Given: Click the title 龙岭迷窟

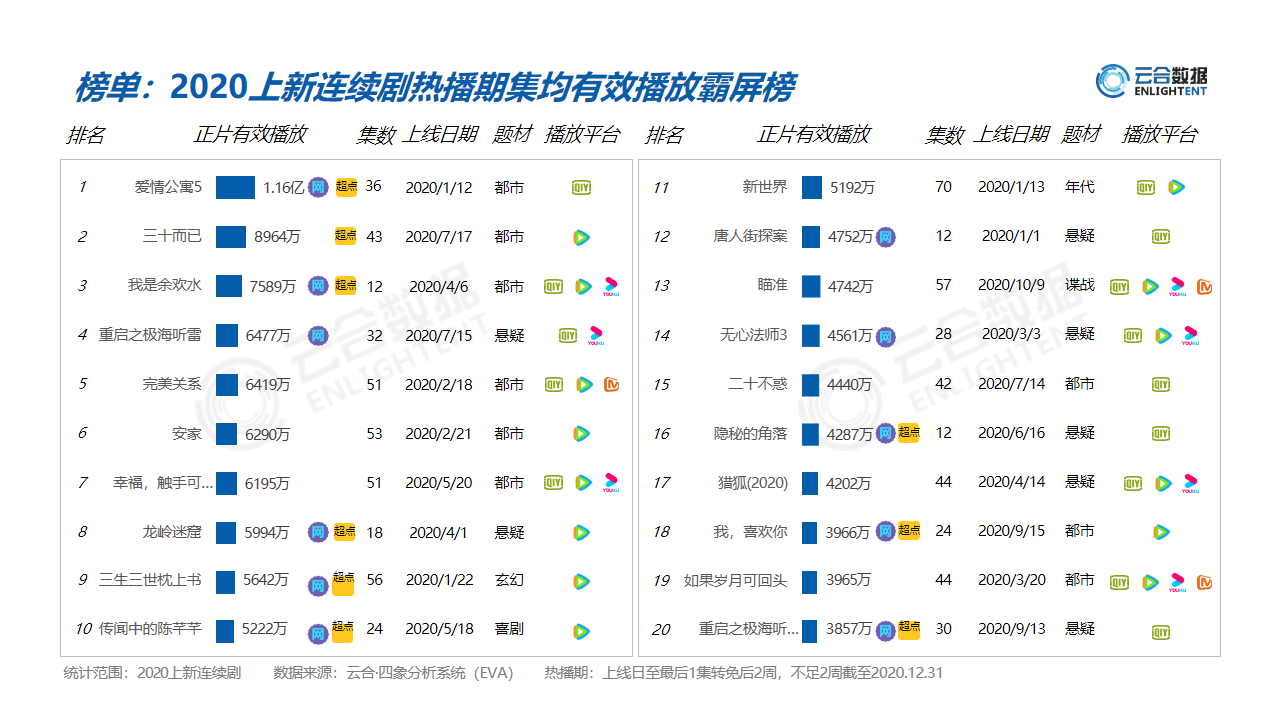Looking at the screenshot, I should 172,531.
